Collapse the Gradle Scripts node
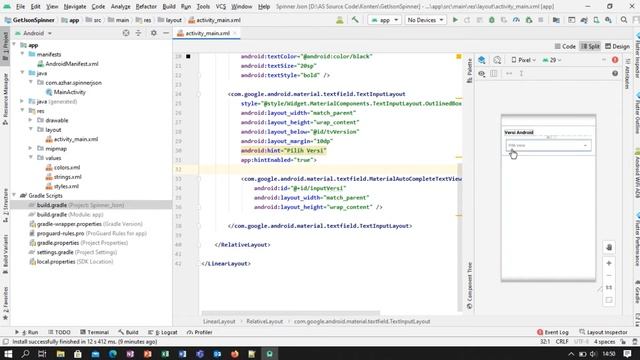The width and height of the screenshot is (640, 360). 14,196
